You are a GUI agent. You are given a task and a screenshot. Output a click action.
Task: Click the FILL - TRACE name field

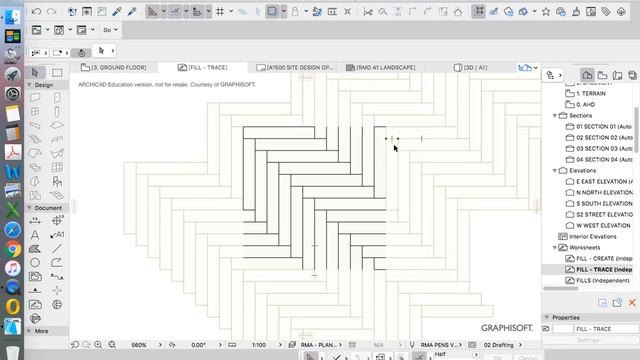pos(607,329)
